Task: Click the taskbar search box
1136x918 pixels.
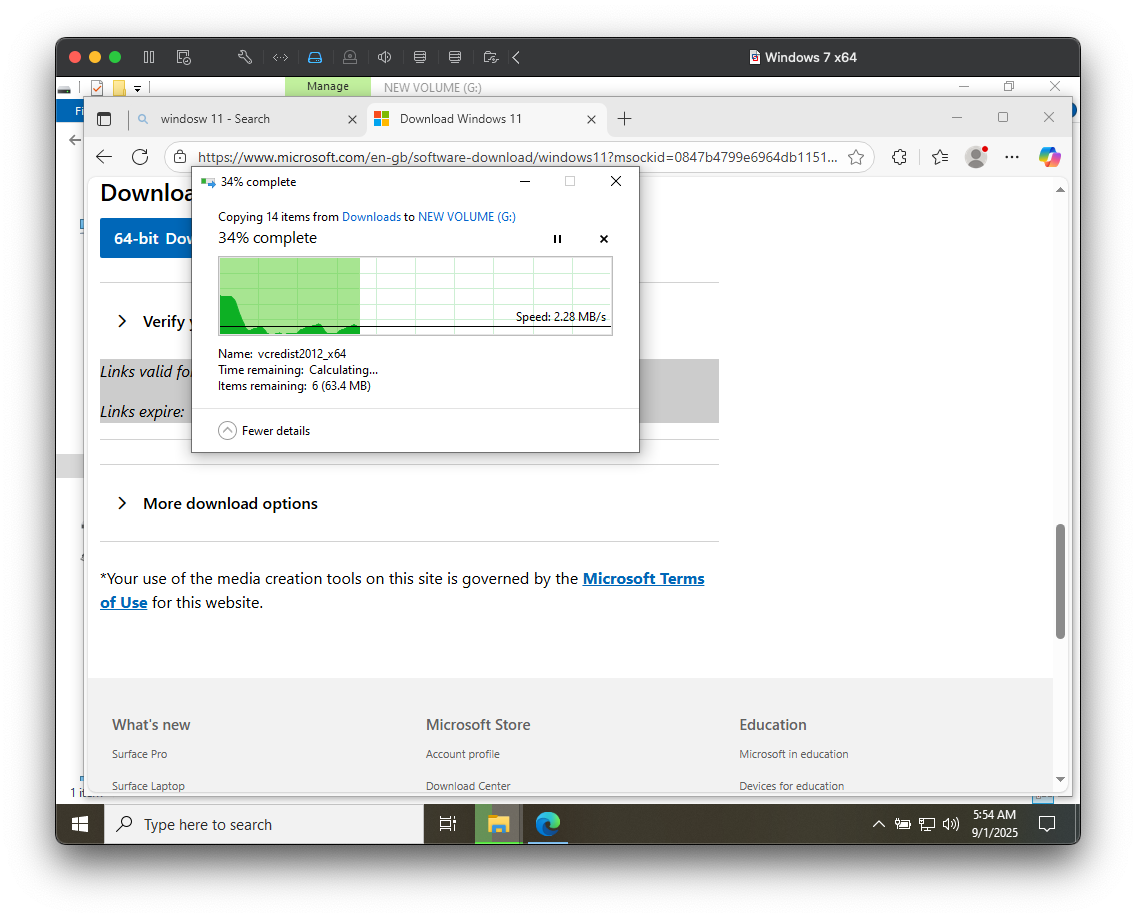Action: click(x=264, y=825)
